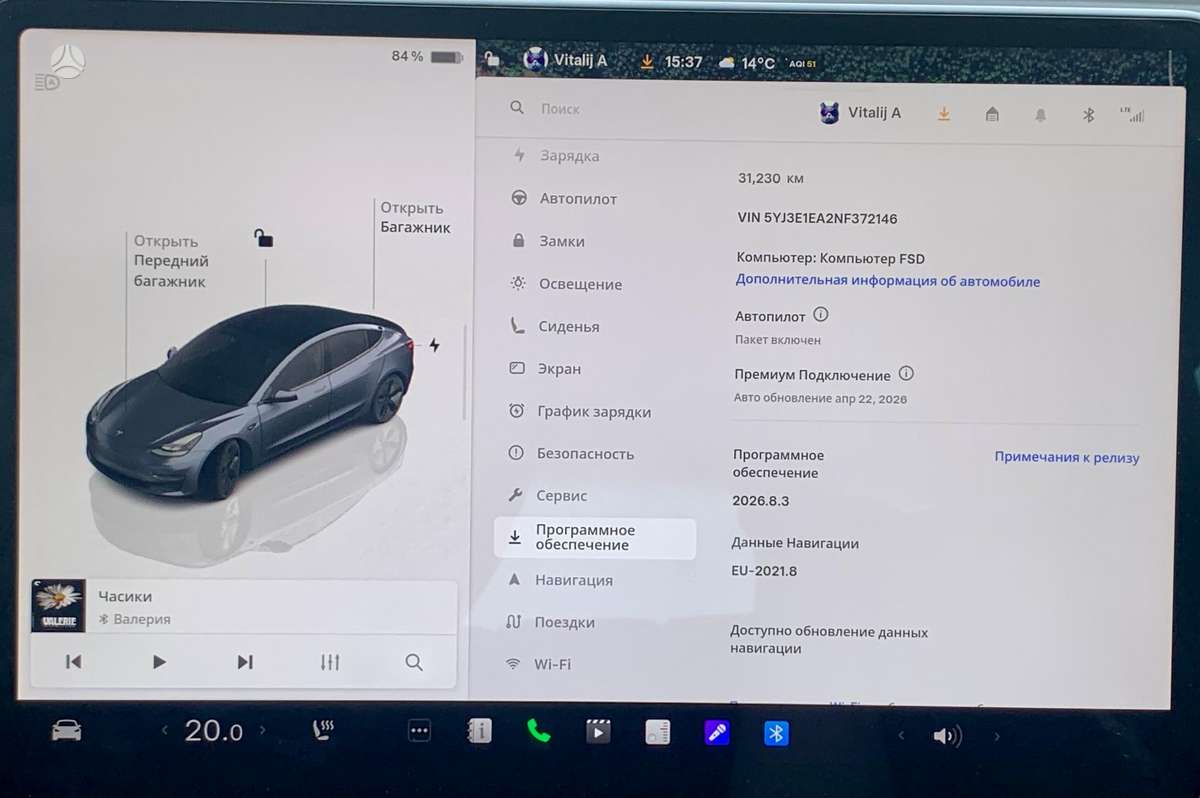
Task: Turn on seat heater icon
Action: pos(322,732)
